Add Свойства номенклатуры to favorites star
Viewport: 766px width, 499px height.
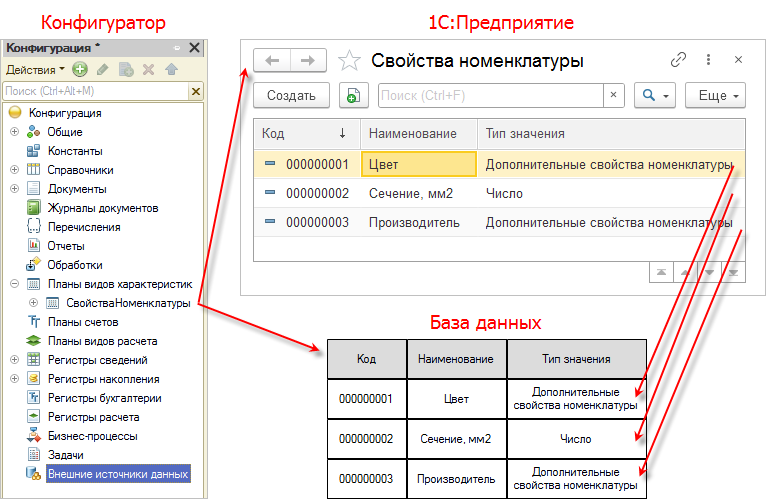[349, 61]
